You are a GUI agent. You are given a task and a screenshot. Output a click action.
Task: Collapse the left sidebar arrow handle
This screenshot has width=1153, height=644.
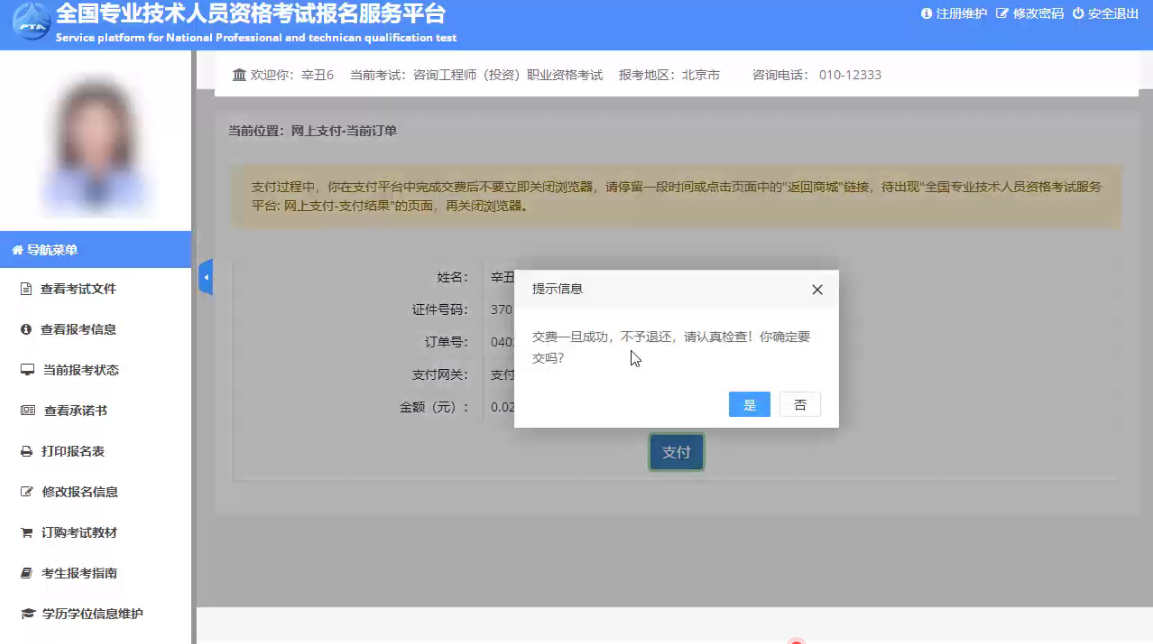206,277
